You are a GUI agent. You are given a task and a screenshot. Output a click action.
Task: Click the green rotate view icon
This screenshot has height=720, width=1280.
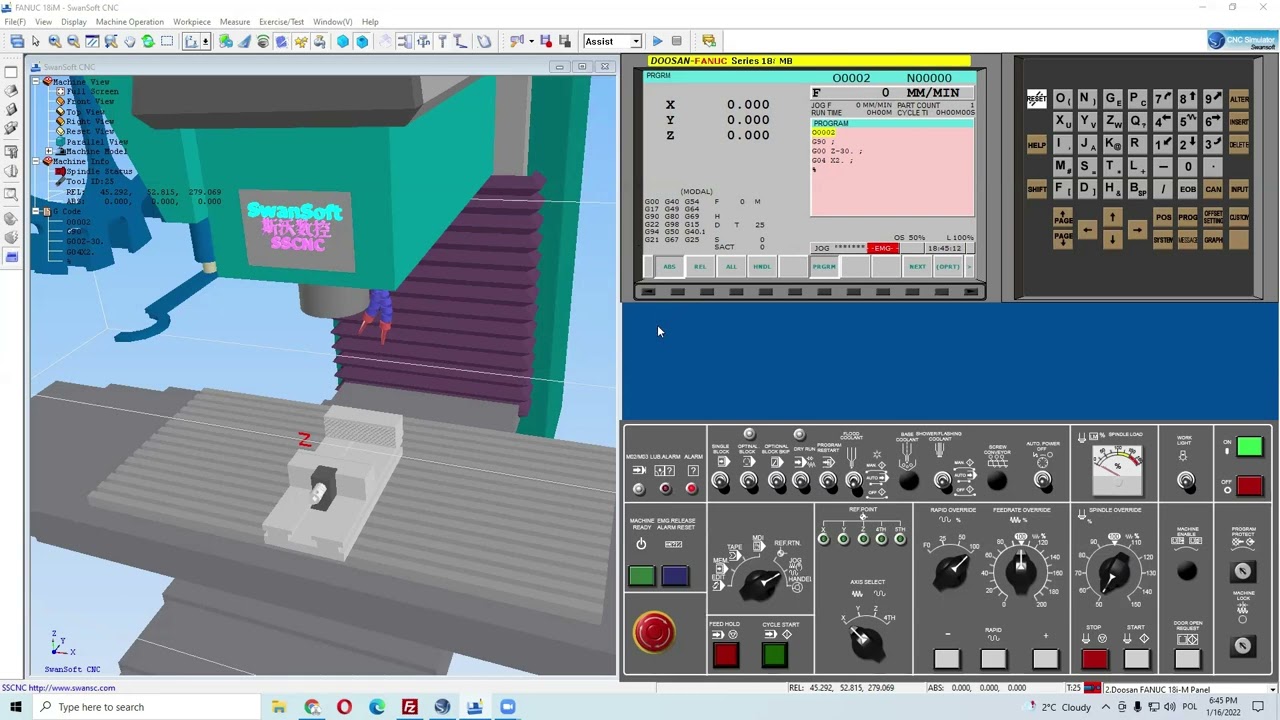(x=148, y=41)
